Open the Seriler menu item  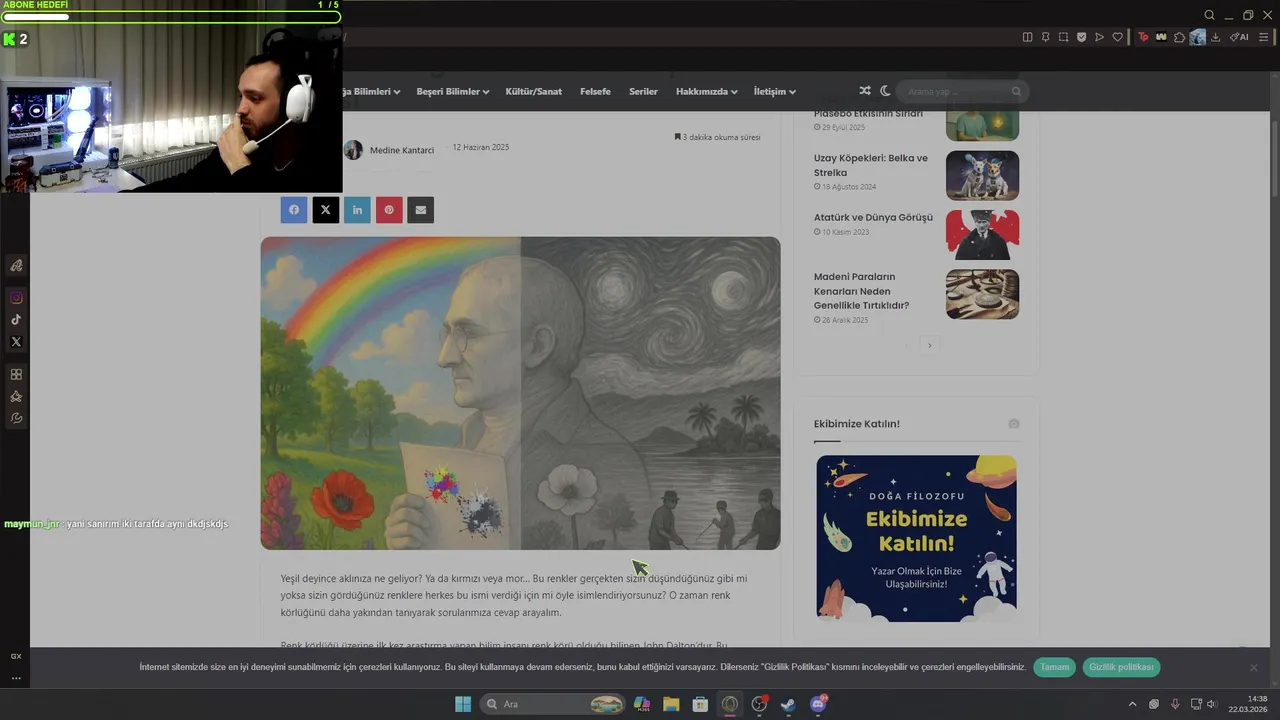tap(643, 91)
